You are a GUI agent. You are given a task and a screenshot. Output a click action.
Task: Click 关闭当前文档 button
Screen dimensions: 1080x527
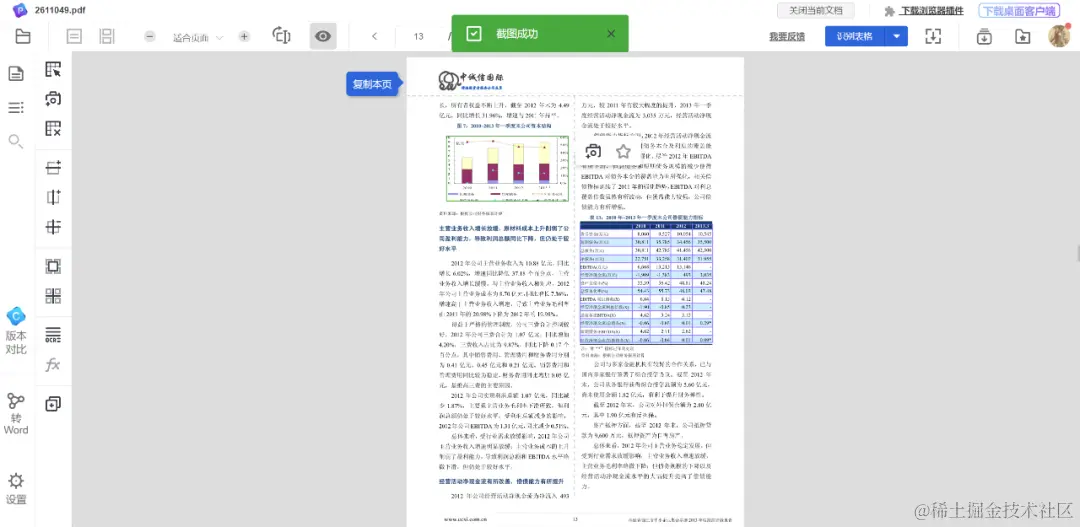coord(816,10)
